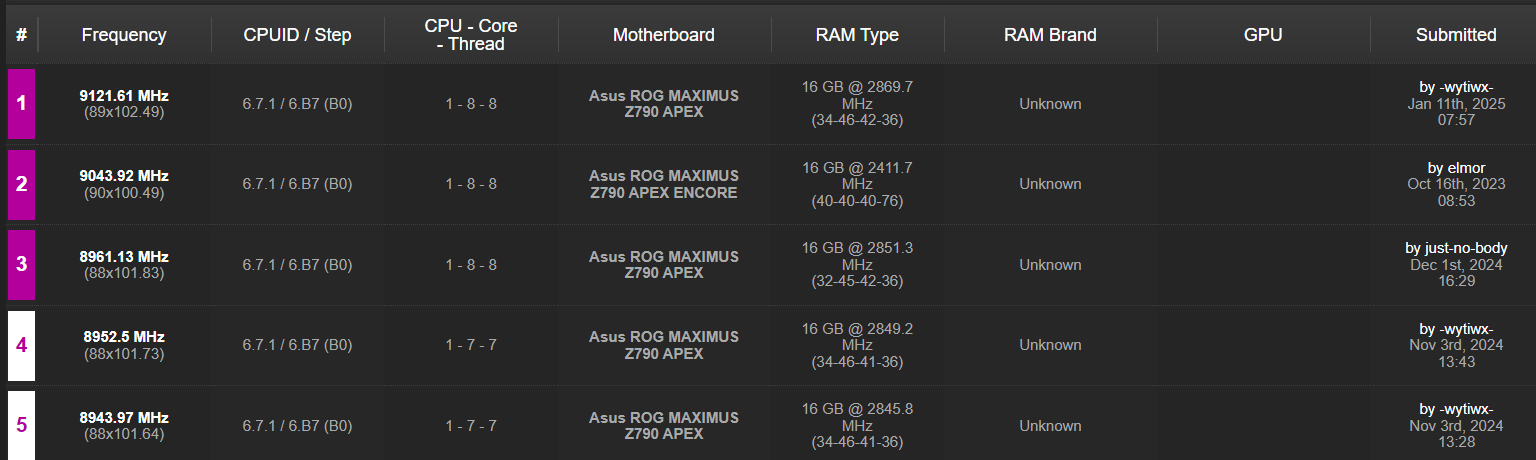
Task: Open the 8943.97 MHz submission
Action: click(124, 418)
